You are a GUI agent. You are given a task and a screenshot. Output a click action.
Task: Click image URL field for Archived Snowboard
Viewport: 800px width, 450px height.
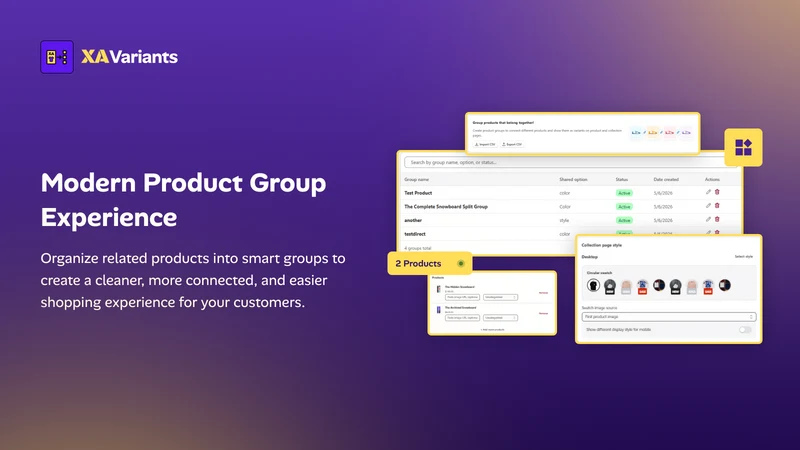[x=462, y=318]
